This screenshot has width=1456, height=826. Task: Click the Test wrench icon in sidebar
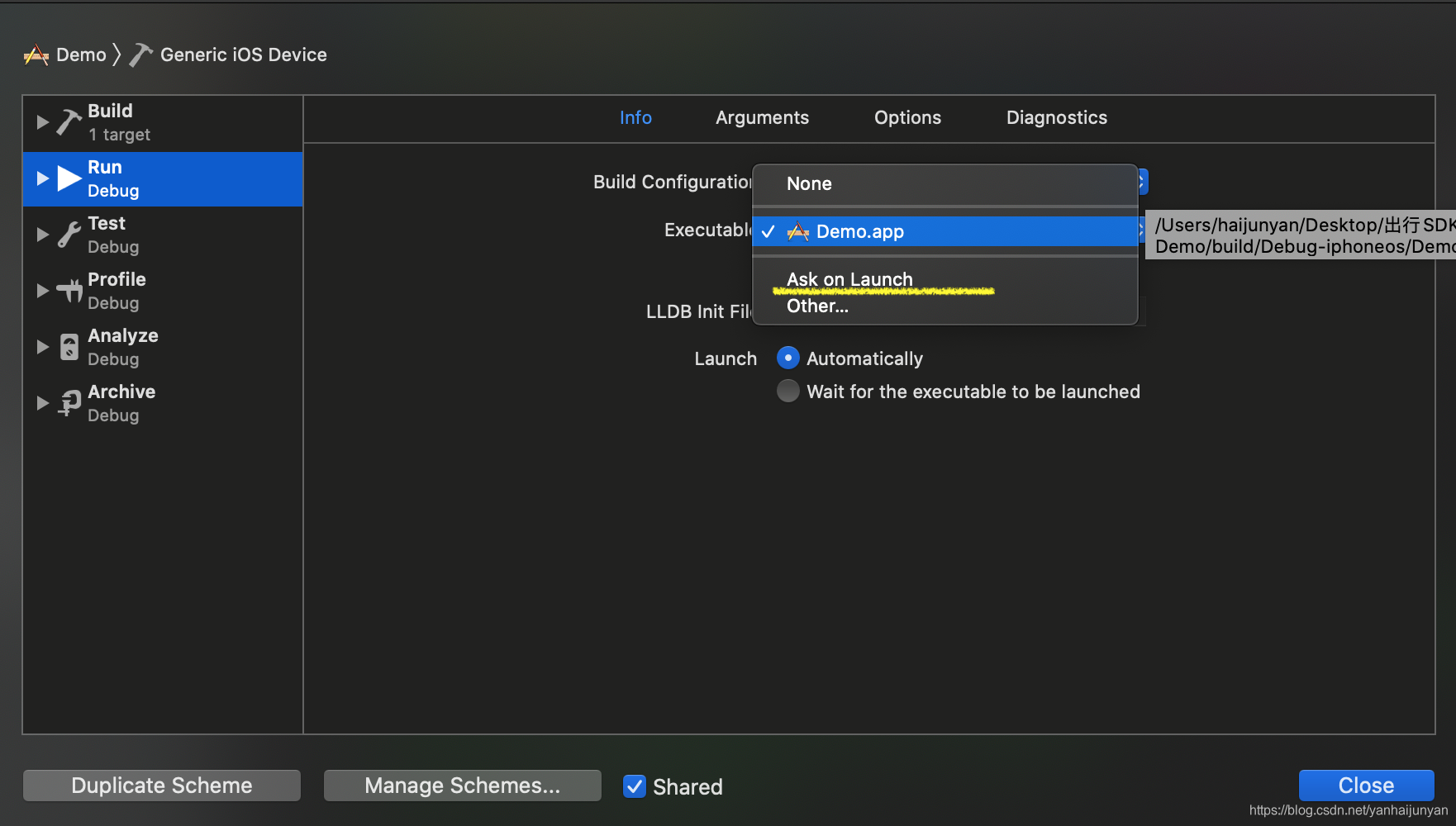click(69, 235)
